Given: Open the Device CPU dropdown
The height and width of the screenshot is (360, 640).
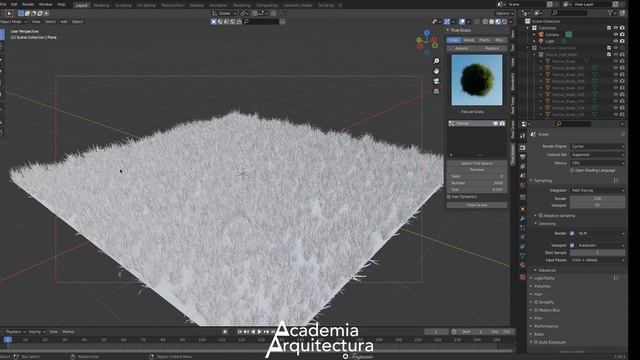Looking at the screenshot, I should pyautogui.click(x=598, y=163).
